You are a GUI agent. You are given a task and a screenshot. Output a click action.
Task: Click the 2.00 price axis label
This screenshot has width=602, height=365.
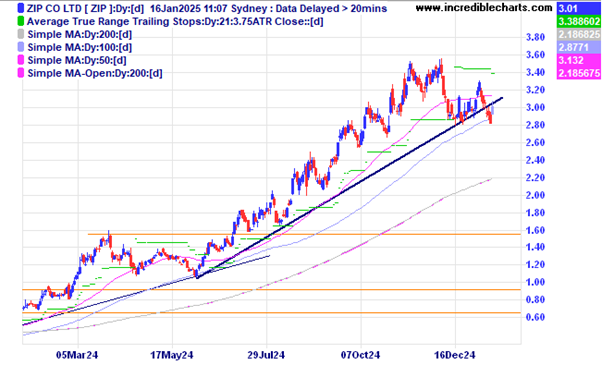535,195
